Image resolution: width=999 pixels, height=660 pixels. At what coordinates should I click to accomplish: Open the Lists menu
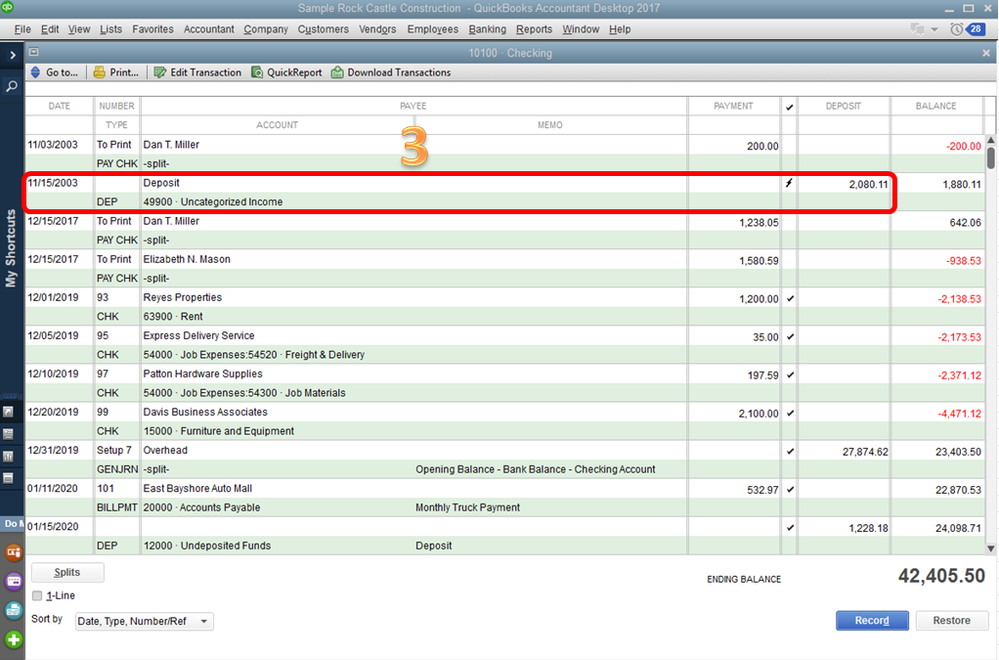coord(110,29)
